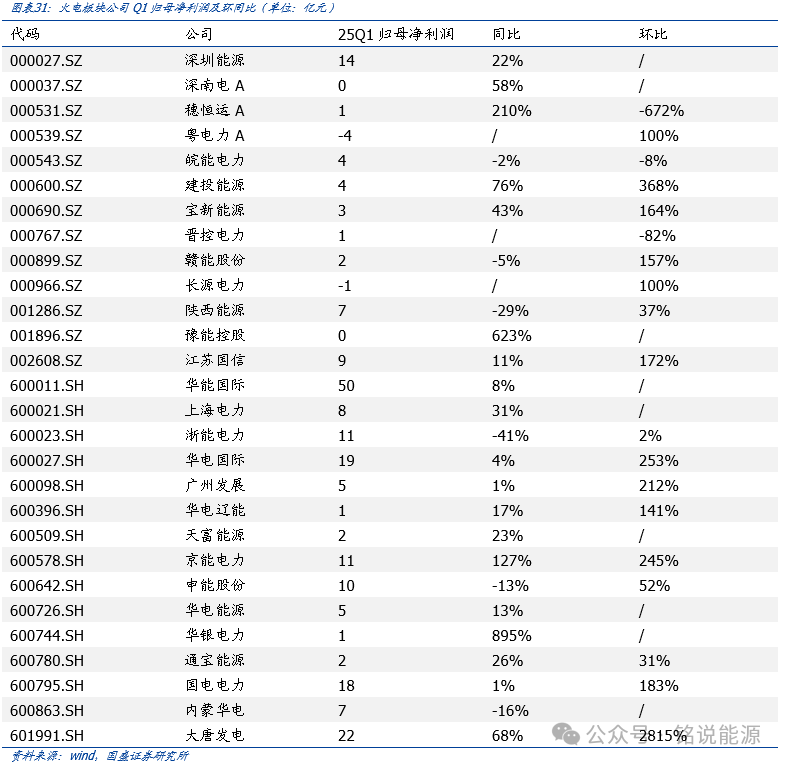Click company name 皖能电力
The height and width of the screenshot is (765, 785).
point(215,160)
